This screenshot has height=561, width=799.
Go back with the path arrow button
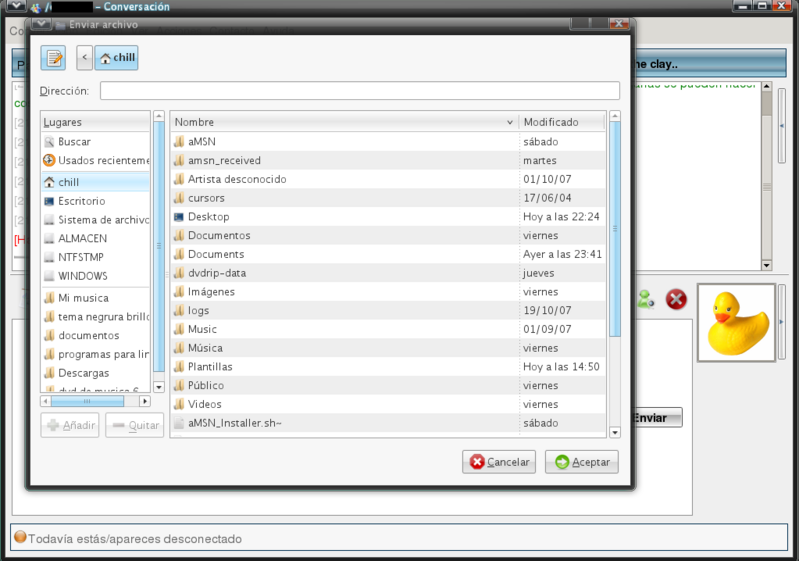click(x=85, y=58)
